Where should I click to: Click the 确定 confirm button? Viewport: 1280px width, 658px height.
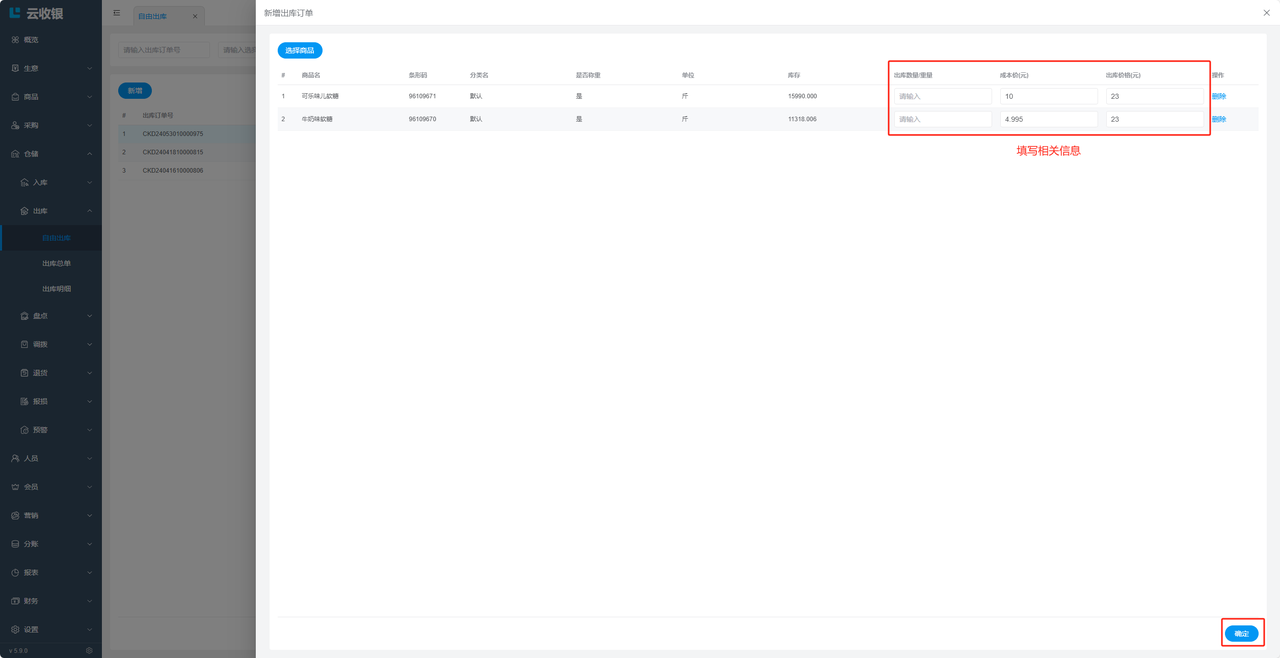coord(1241,634)
